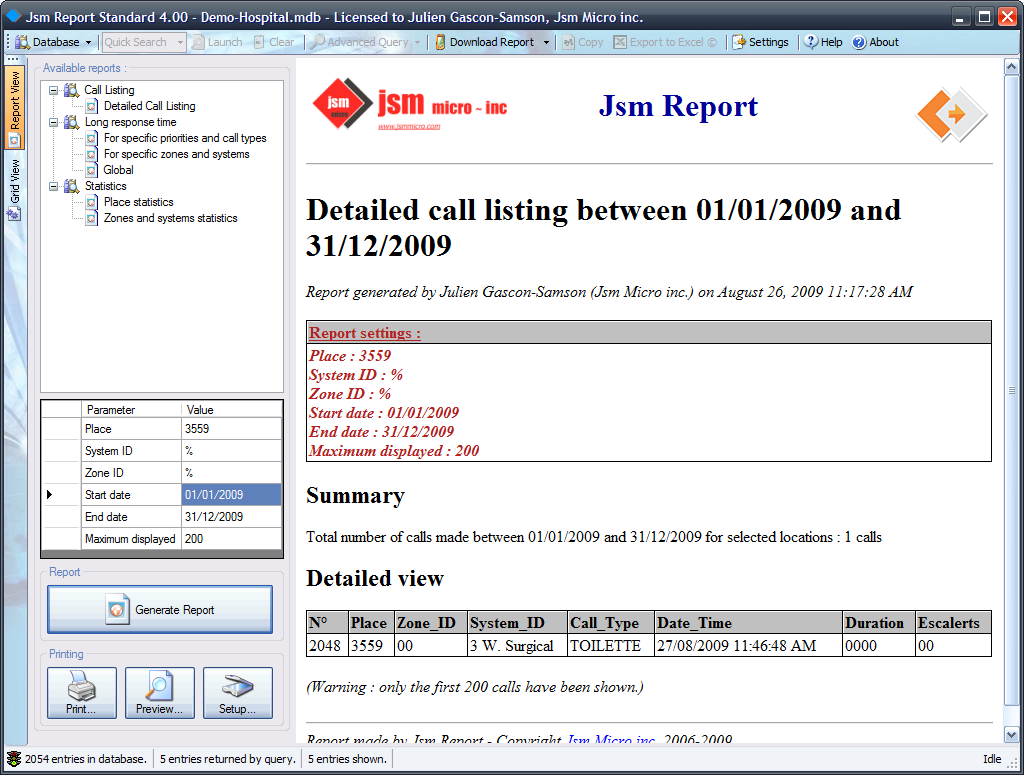1024x775 pixels.
Task: Click the TOILETTE call type cell
Action: pyautogui.click(x=610, y=646)
